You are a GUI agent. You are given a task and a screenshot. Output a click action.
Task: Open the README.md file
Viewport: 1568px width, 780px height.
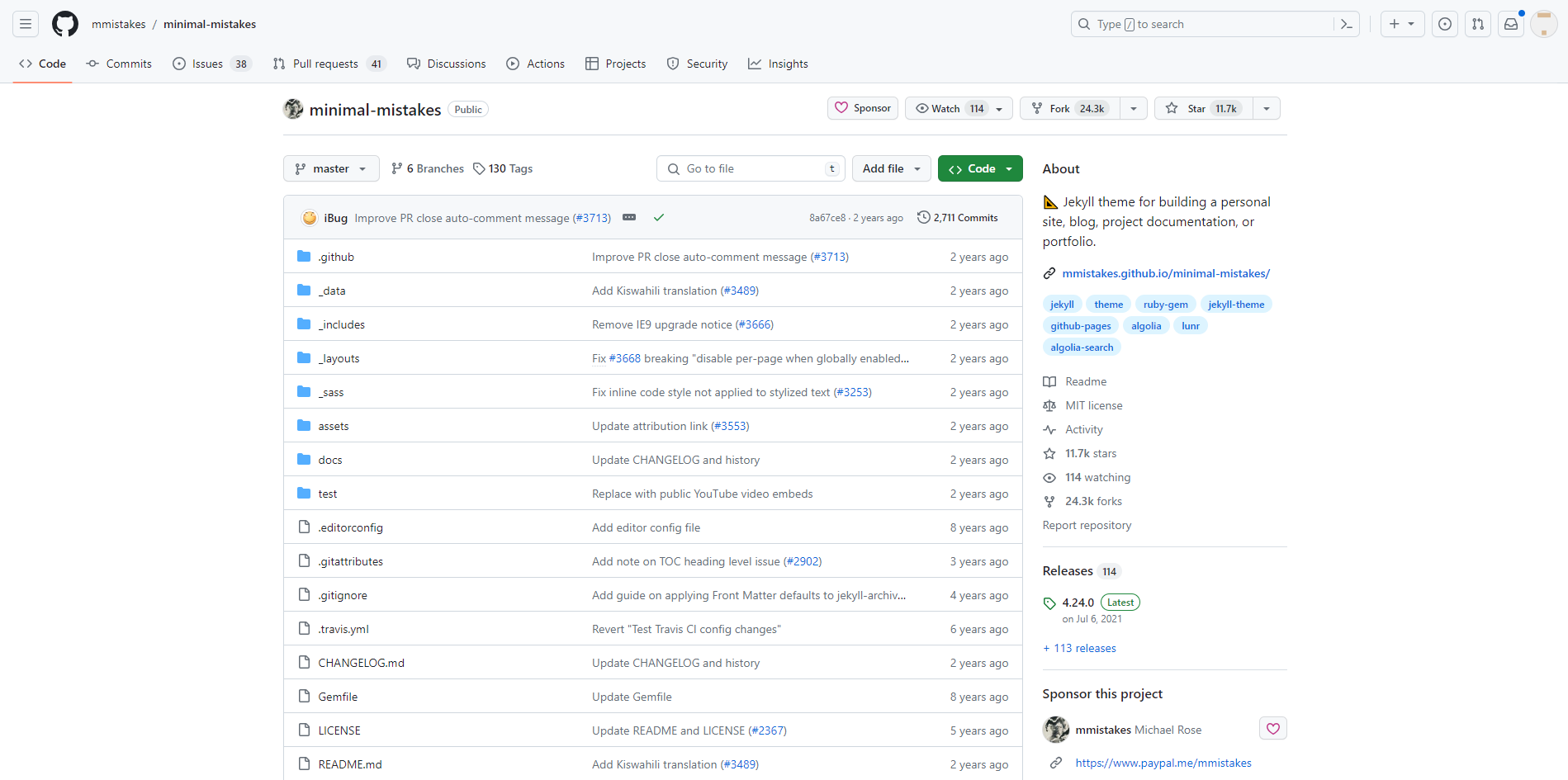350,764
